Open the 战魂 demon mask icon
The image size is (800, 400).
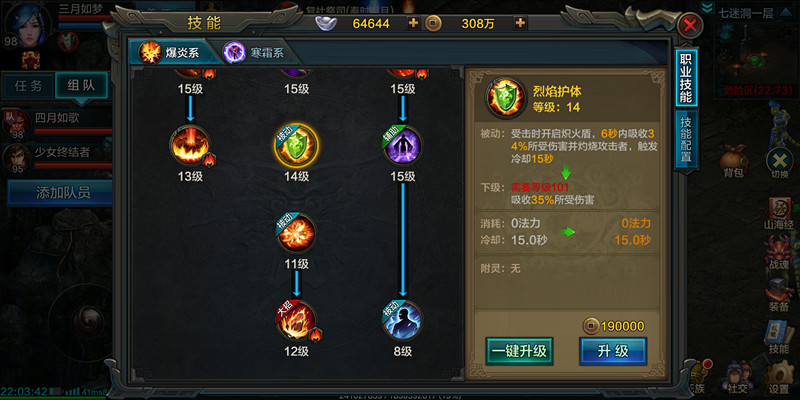coord(779,253)
